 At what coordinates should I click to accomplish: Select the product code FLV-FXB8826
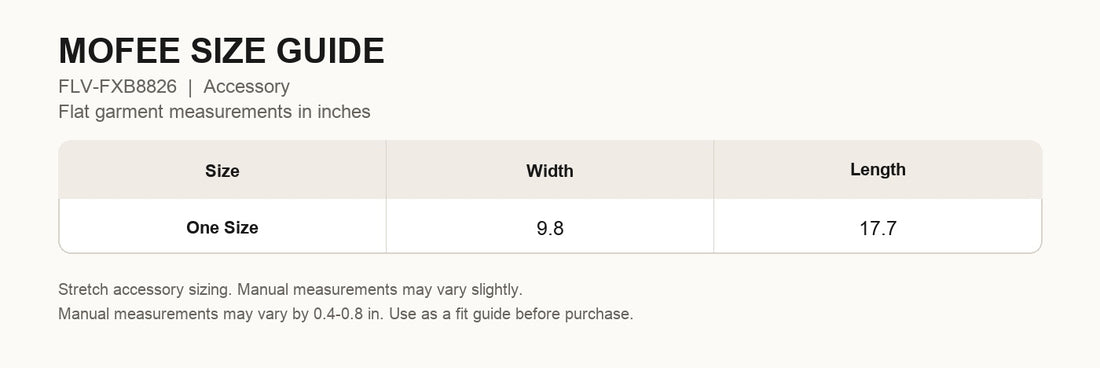(117, 87)
